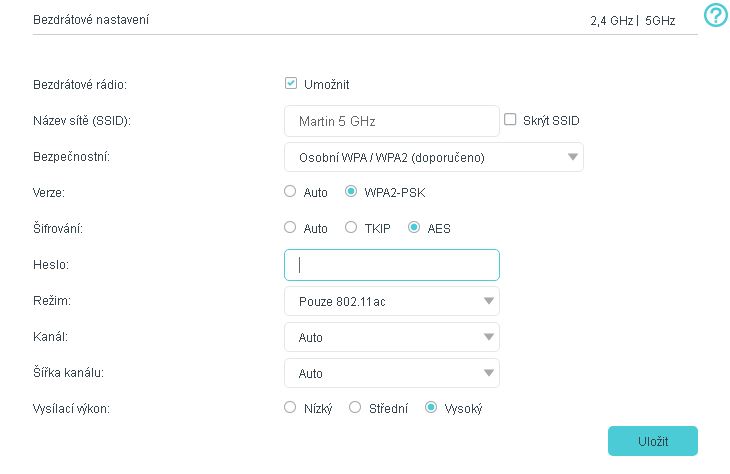Image resolution: width=730 pixels, height=474 pixels.
Task: Set transmit power to Nízký
Action: click(x=291, y=408)
